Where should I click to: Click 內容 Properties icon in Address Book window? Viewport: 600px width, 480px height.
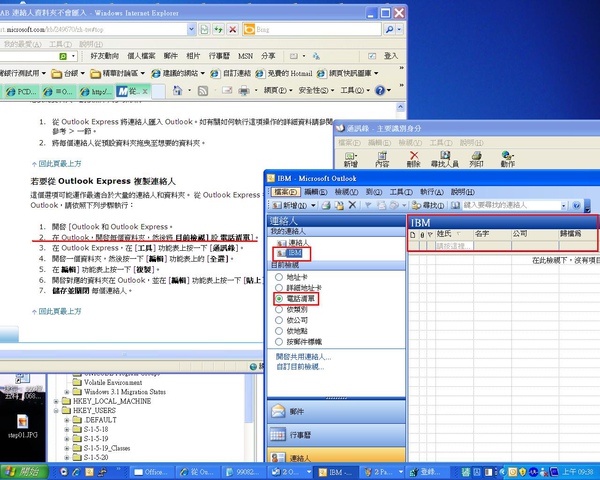tap(382, 159)
